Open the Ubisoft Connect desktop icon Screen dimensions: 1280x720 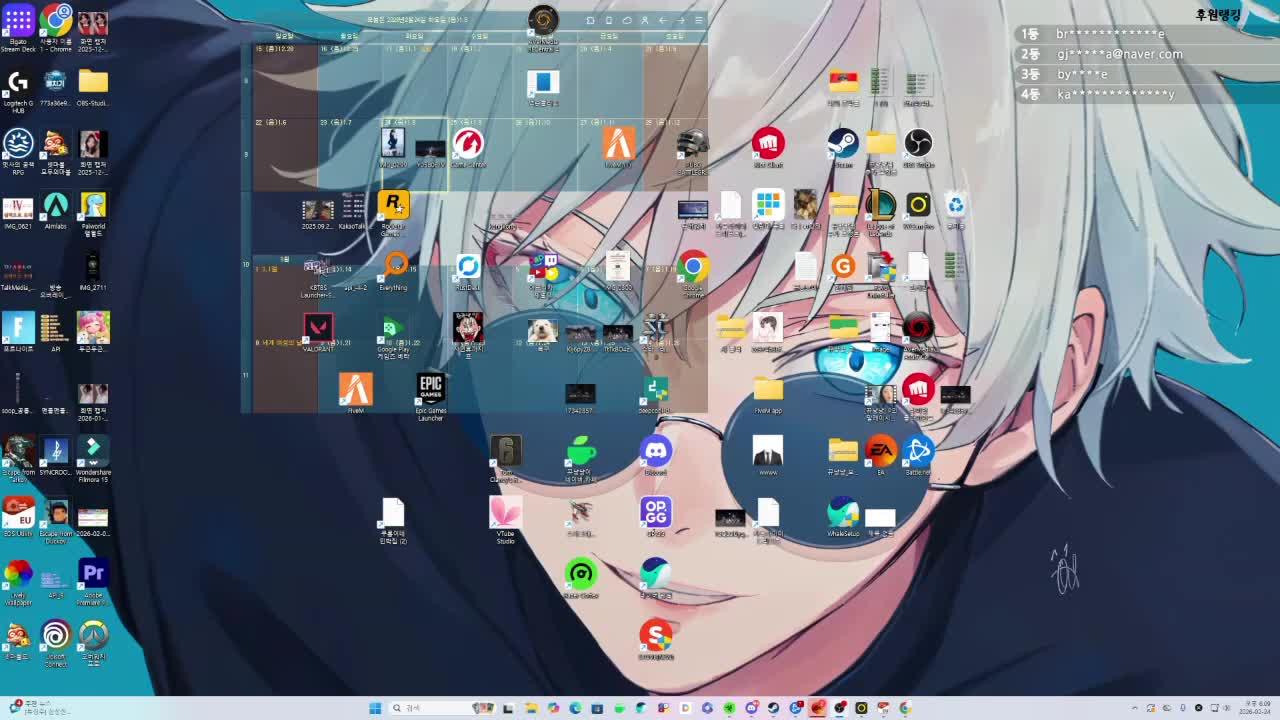[x=55, y=644]
